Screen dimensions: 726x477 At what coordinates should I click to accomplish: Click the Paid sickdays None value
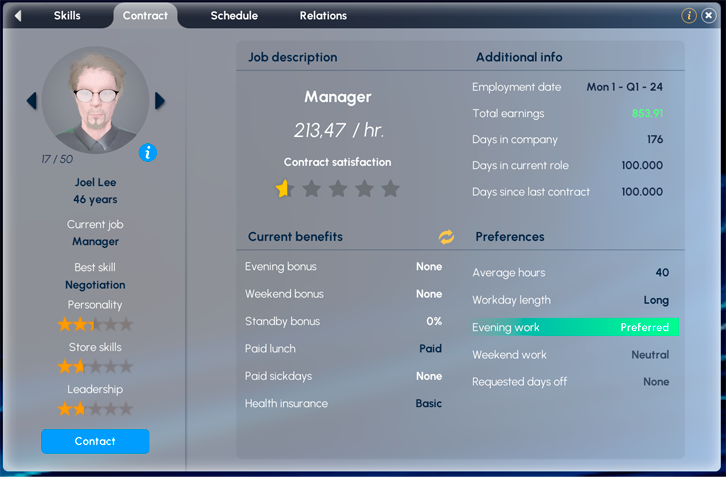pyautogui.click(x=429, y=376)
